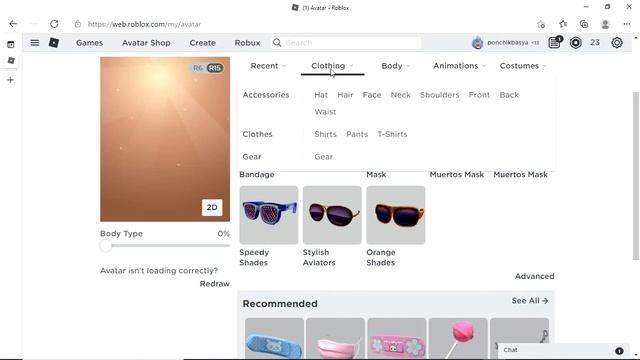Open blue bandage recommended item
This screenshot has height=360, width=640.
click(274, 338)
